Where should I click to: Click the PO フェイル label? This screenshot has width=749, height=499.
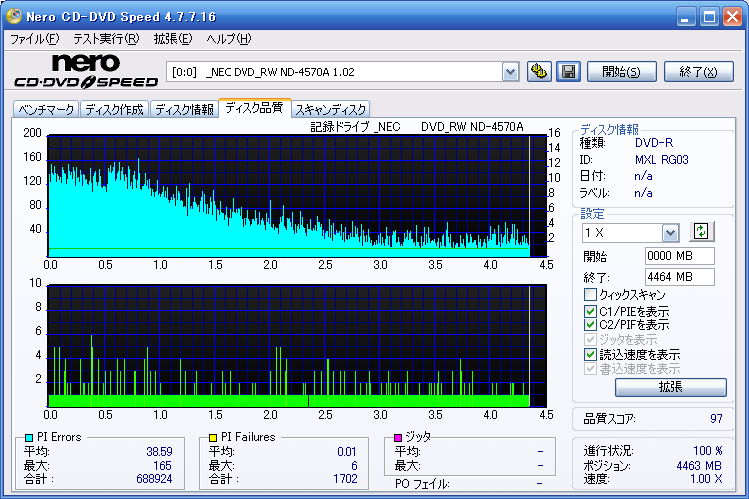click(x=422, y=484)
